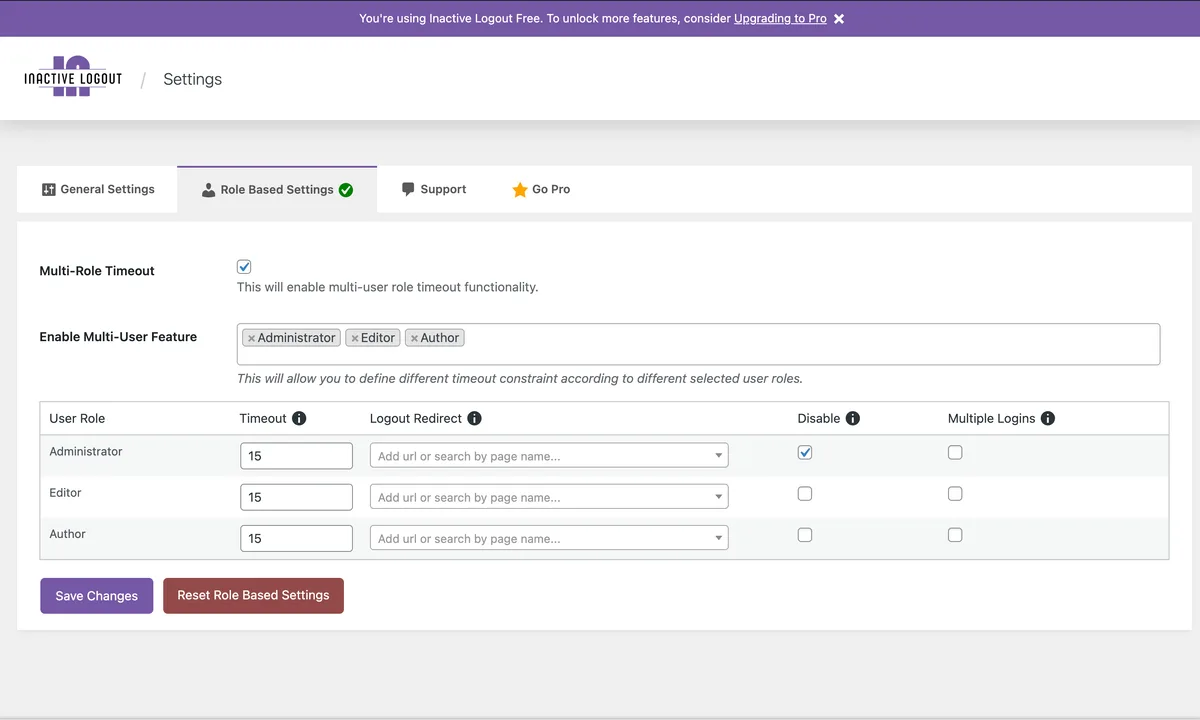
Task: Open the Author logout redirect dropdown
Action: (549, 538)
